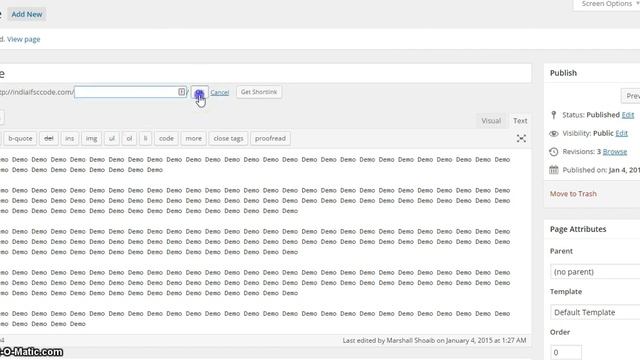
Task: Click the status pin icon
Action: (x=553, y=115)
